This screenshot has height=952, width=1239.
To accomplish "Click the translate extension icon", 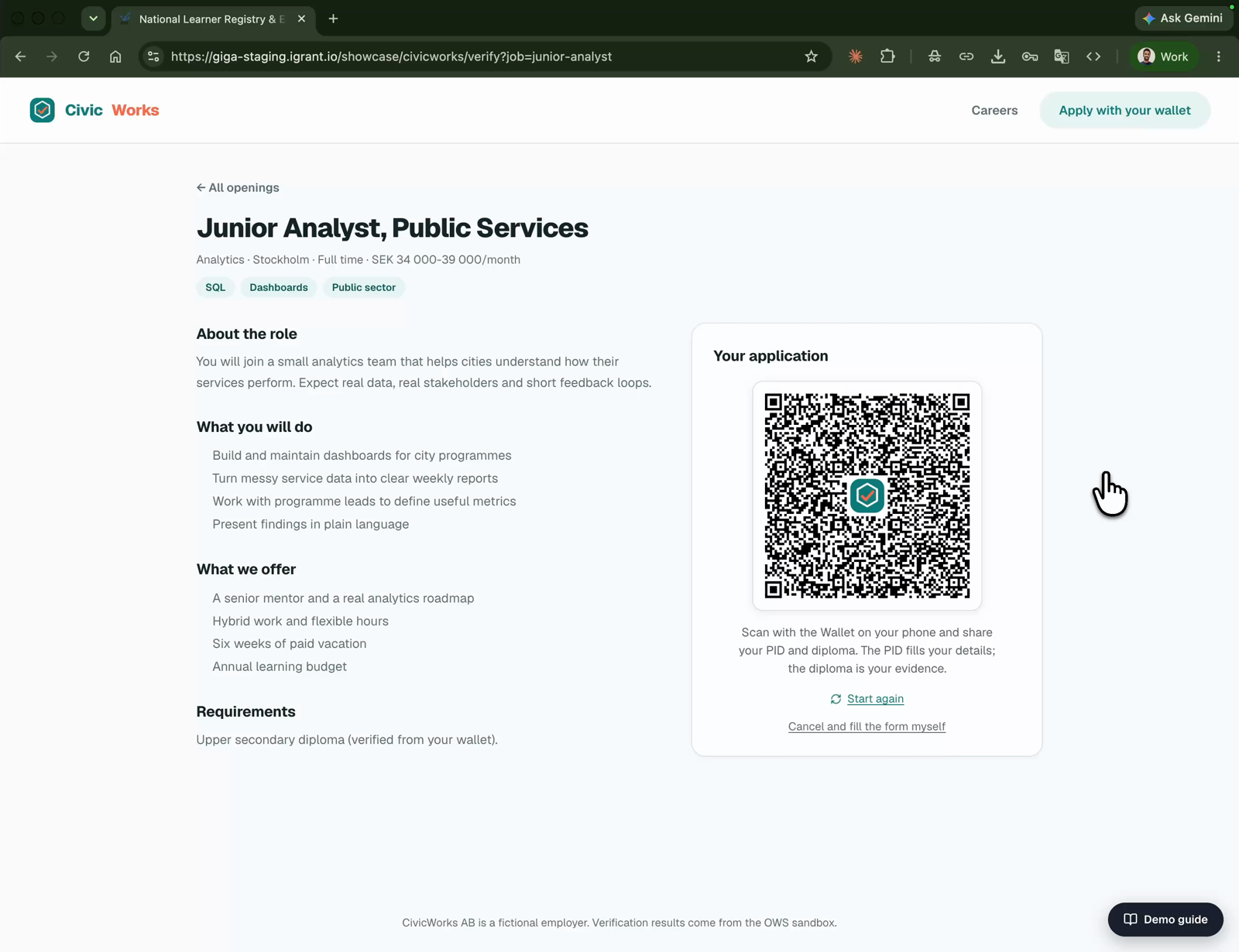I will (x=1062, y=57).
